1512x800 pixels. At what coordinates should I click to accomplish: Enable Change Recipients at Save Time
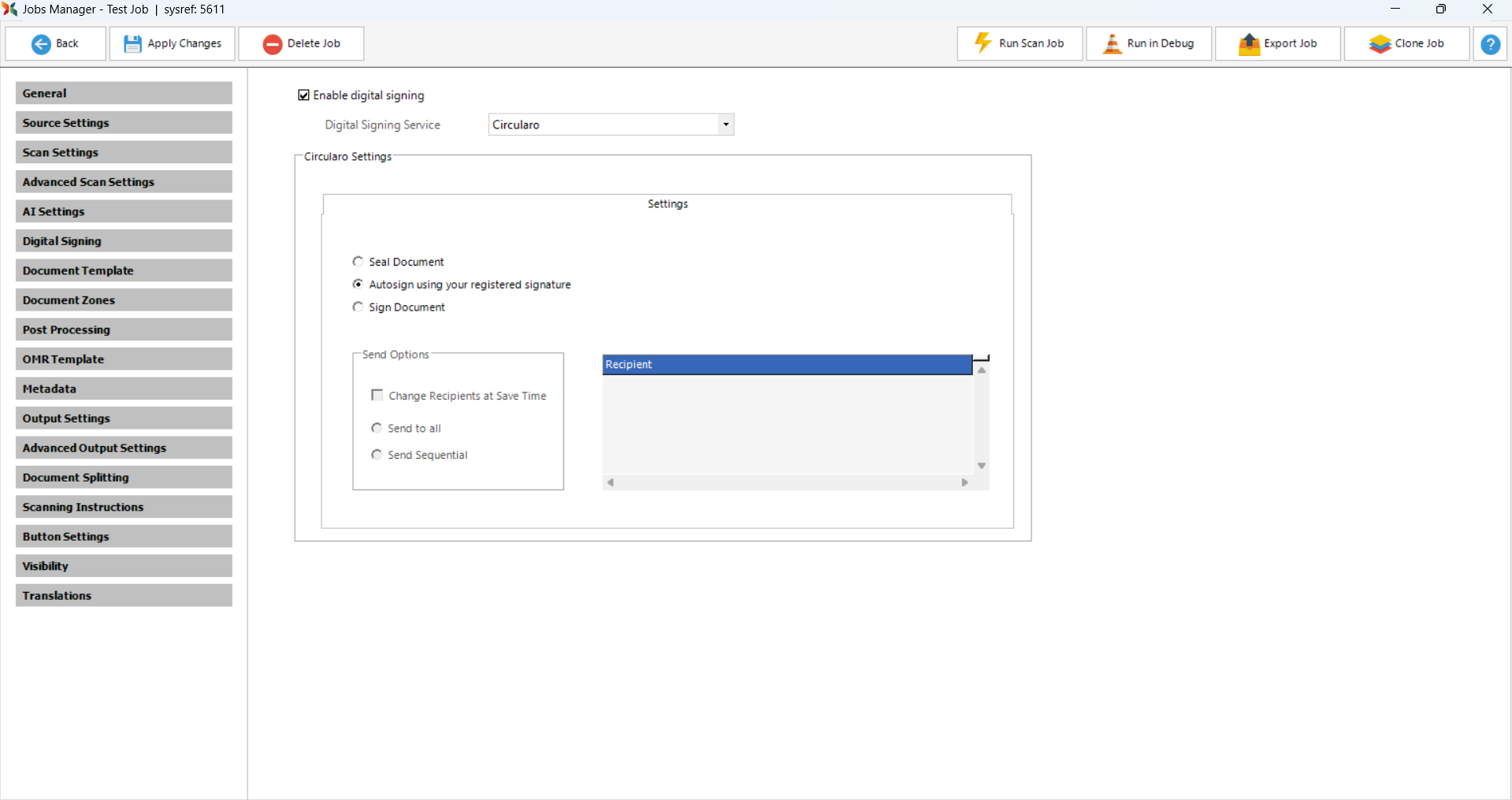click(x=377, y=396)
